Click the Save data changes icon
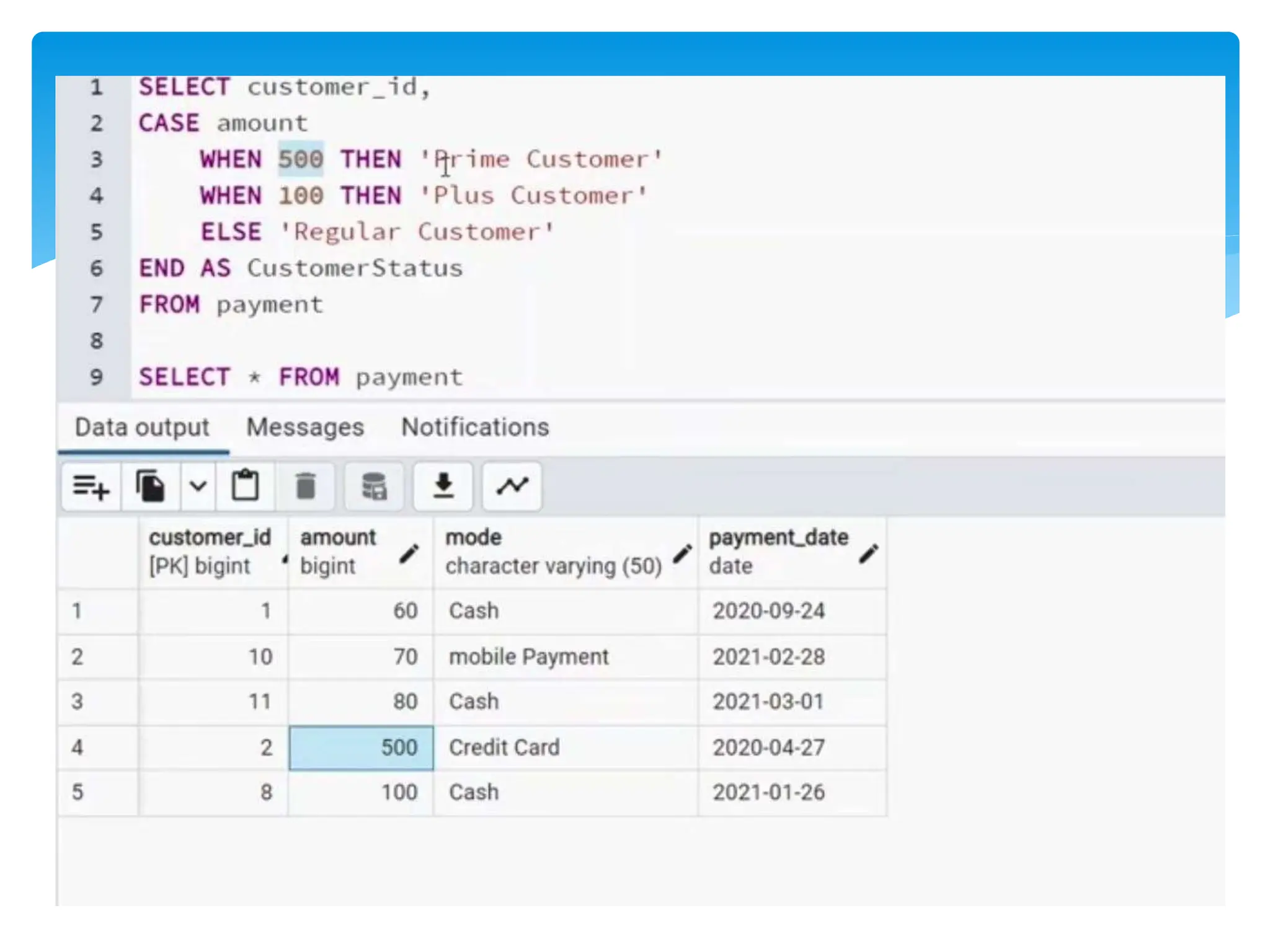The width and height of the screenshot is (1270, 952). point(374,487)
